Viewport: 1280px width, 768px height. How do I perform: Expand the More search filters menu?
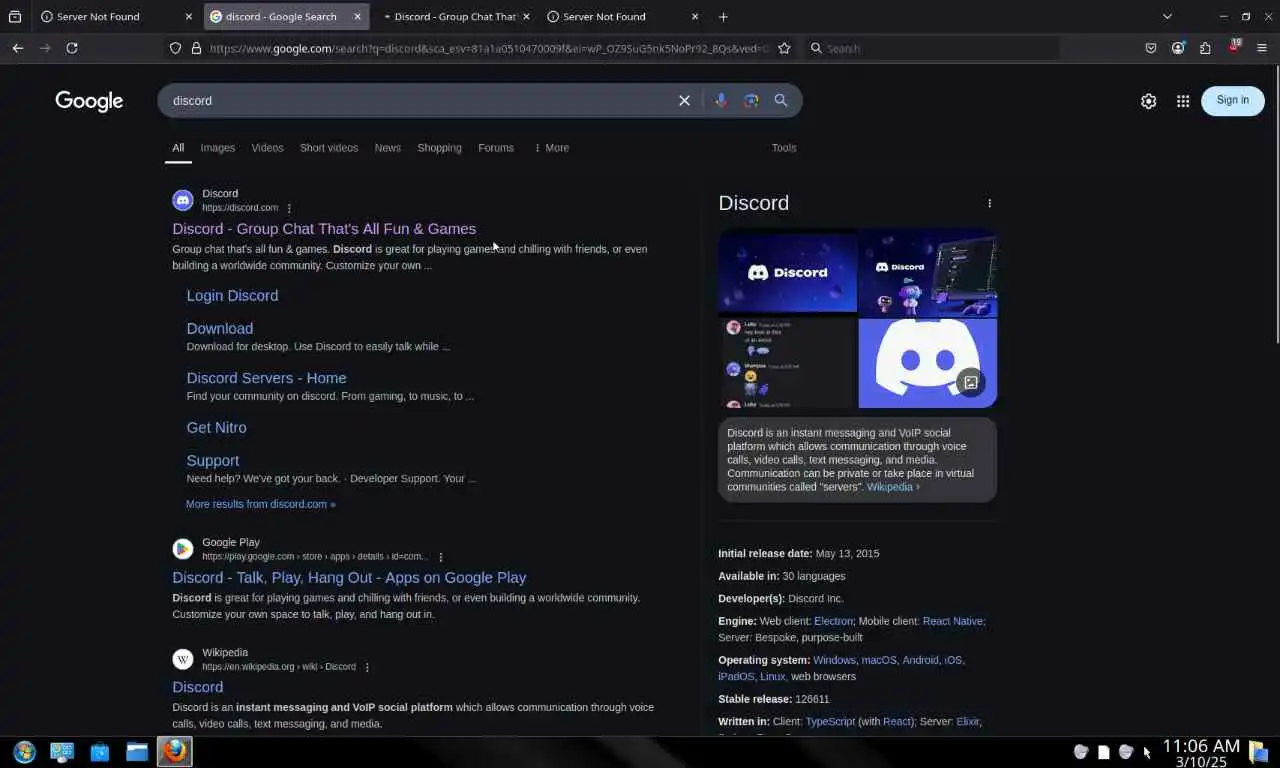click(551, 148)
